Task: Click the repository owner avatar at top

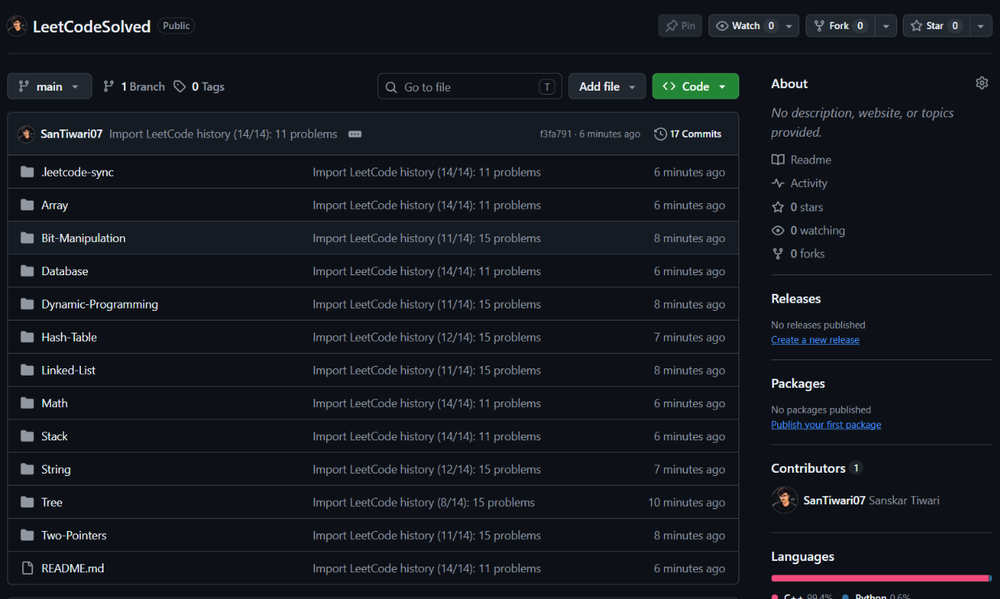Action: pyautogui.click(x=17, y=26)
